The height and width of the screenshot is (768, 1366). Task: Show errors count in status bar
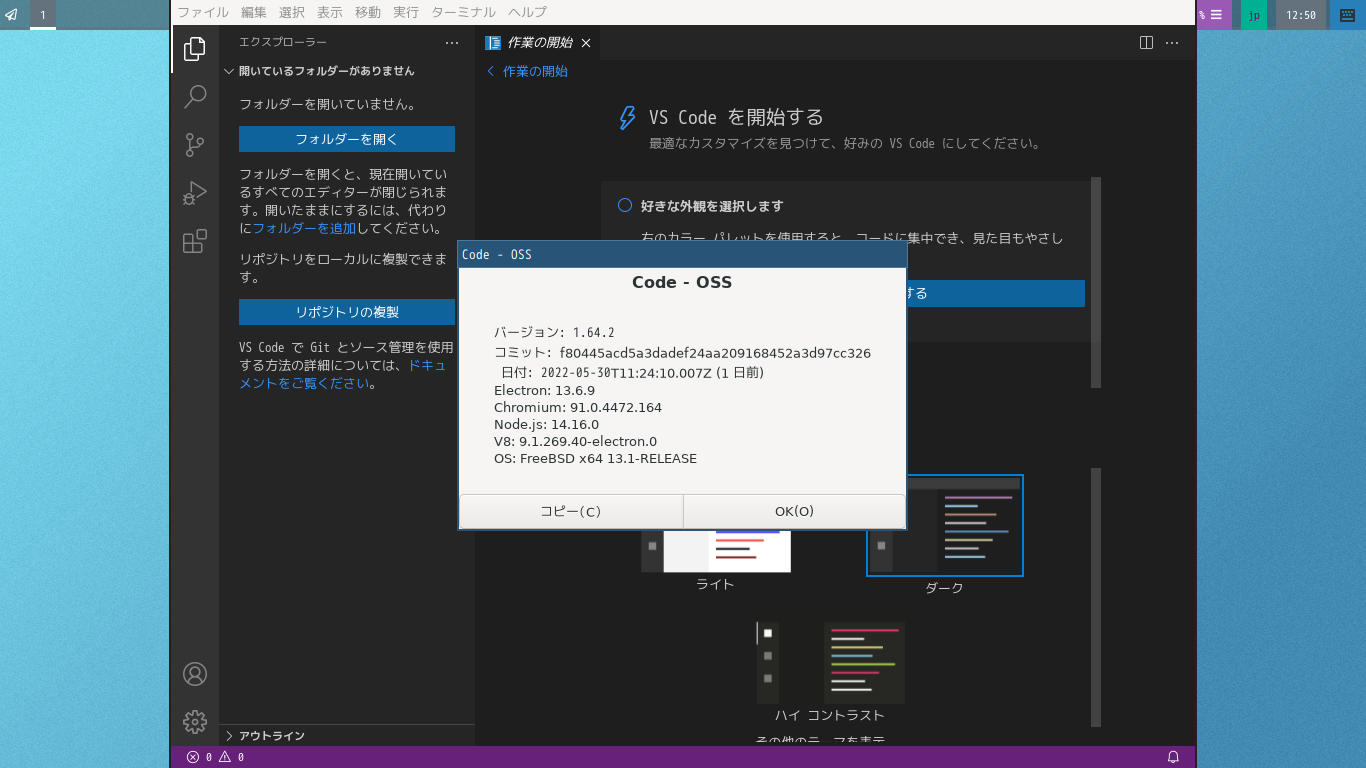[199, 757]
